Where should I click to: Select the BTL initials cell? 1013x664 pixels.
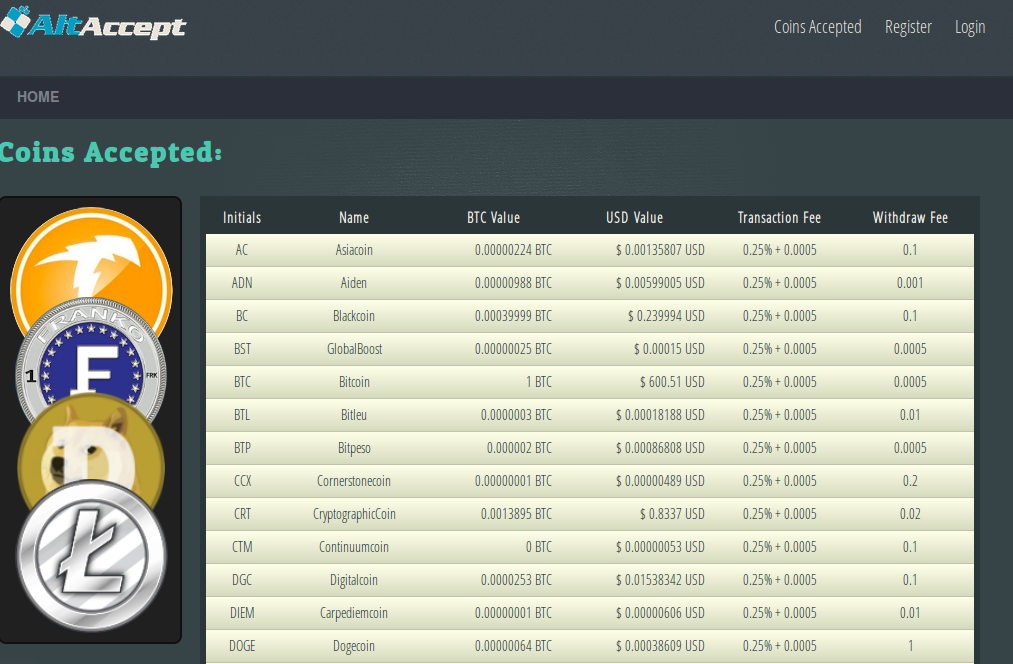[242, 415]
